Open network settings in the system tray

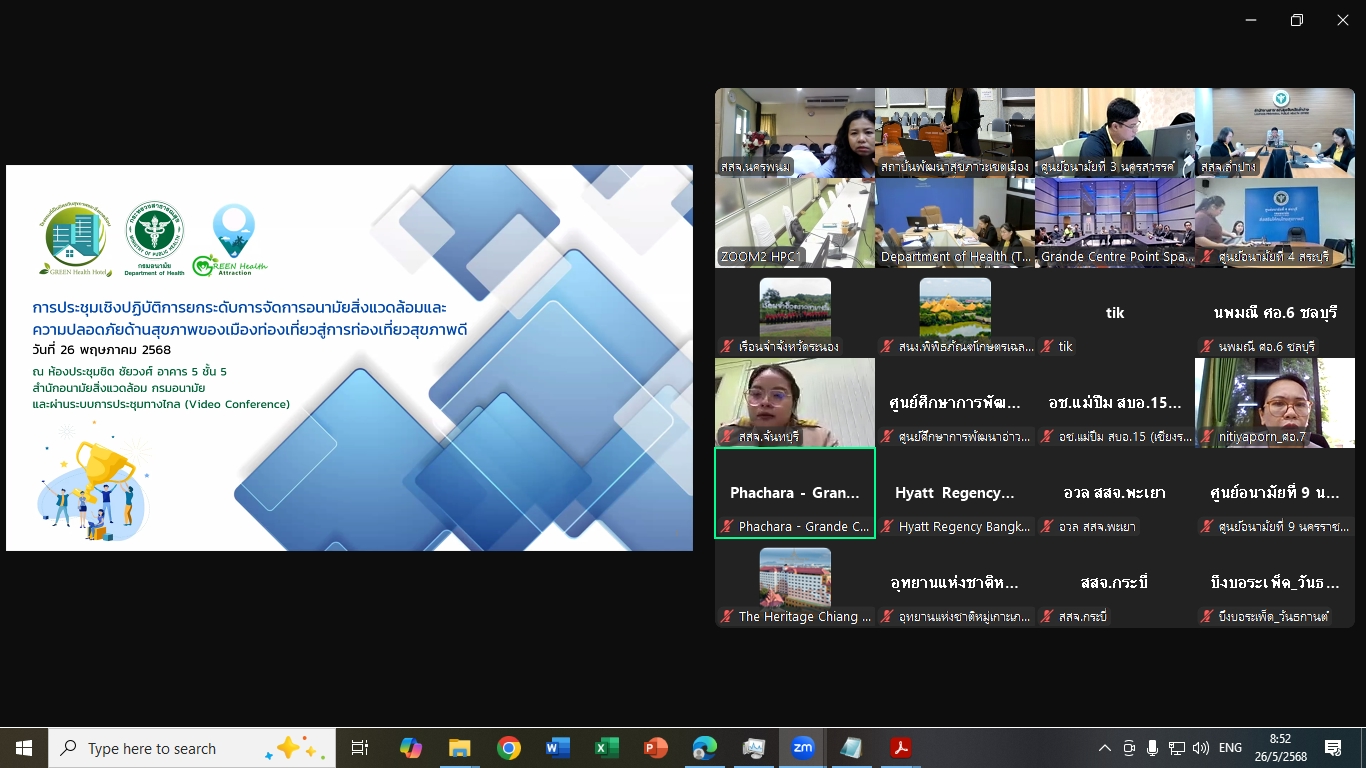(x=1177, y=748)
